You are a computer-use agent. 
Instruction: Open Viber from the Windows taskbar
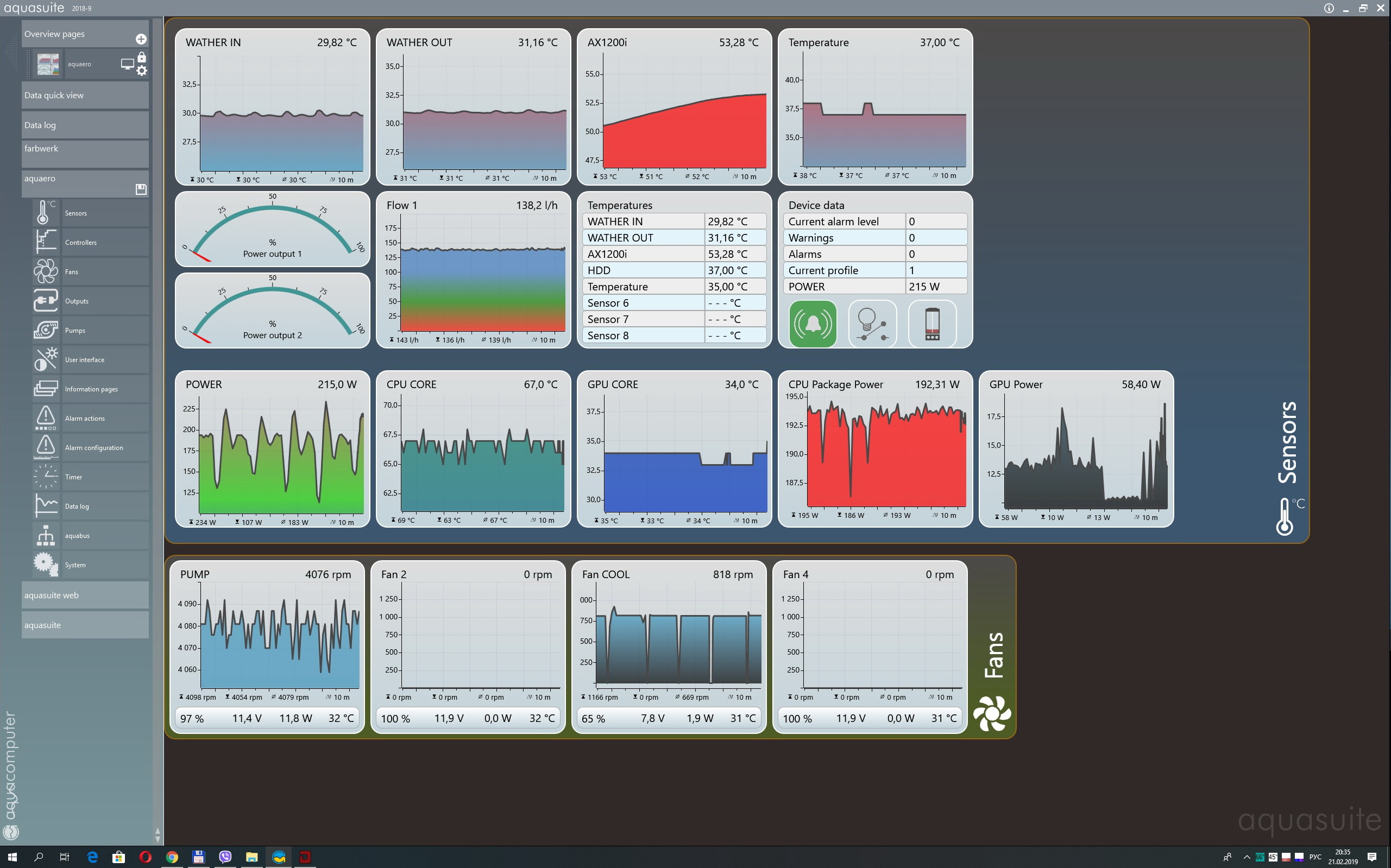225,857
